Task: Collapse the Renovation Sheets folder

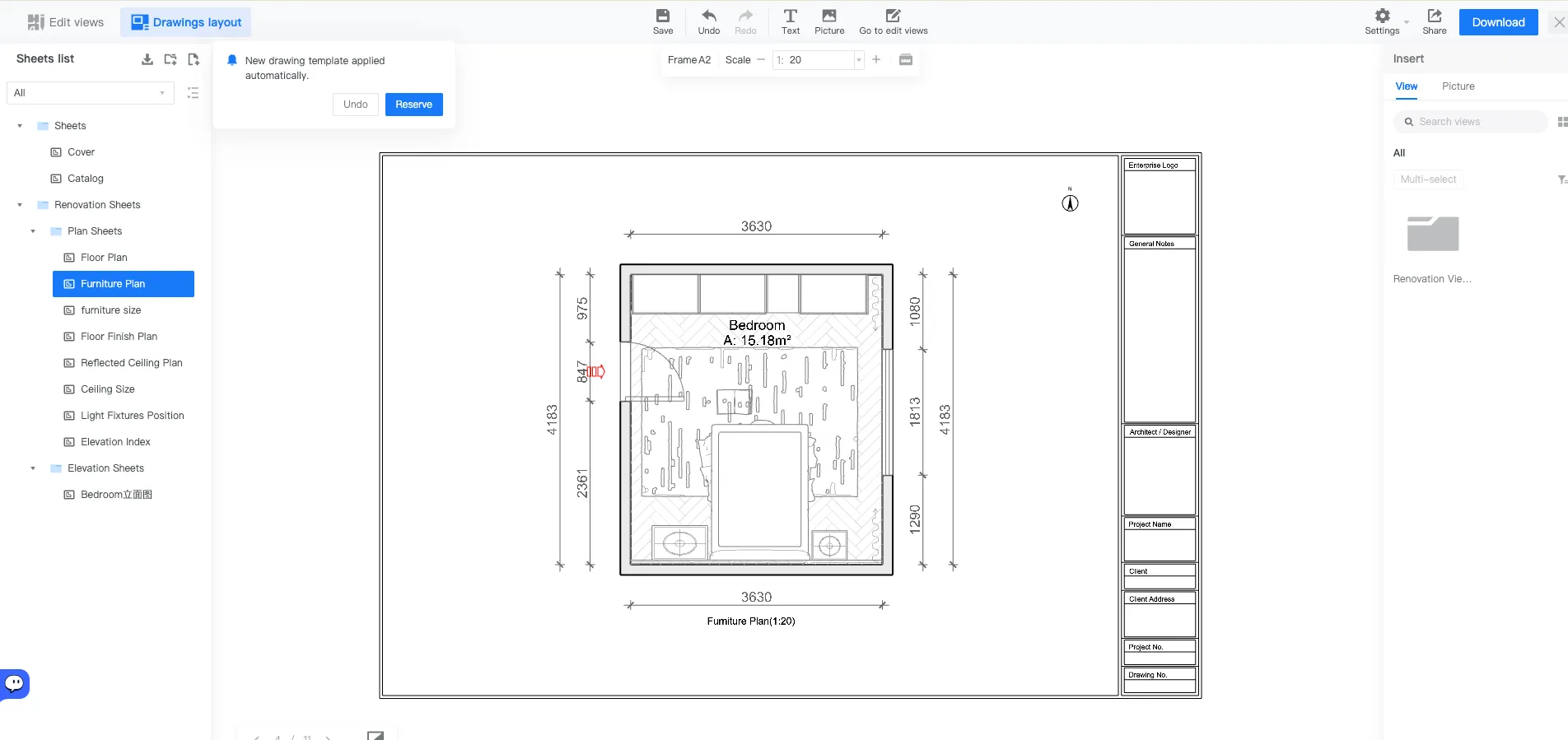Action: [20, 205]
